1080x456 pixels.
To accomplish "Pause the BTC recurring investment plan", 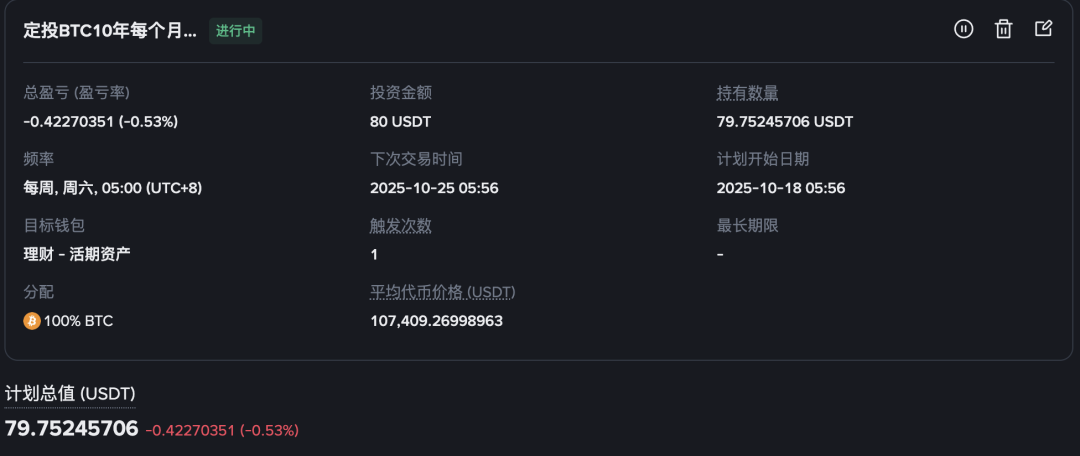I will point(963,29).
